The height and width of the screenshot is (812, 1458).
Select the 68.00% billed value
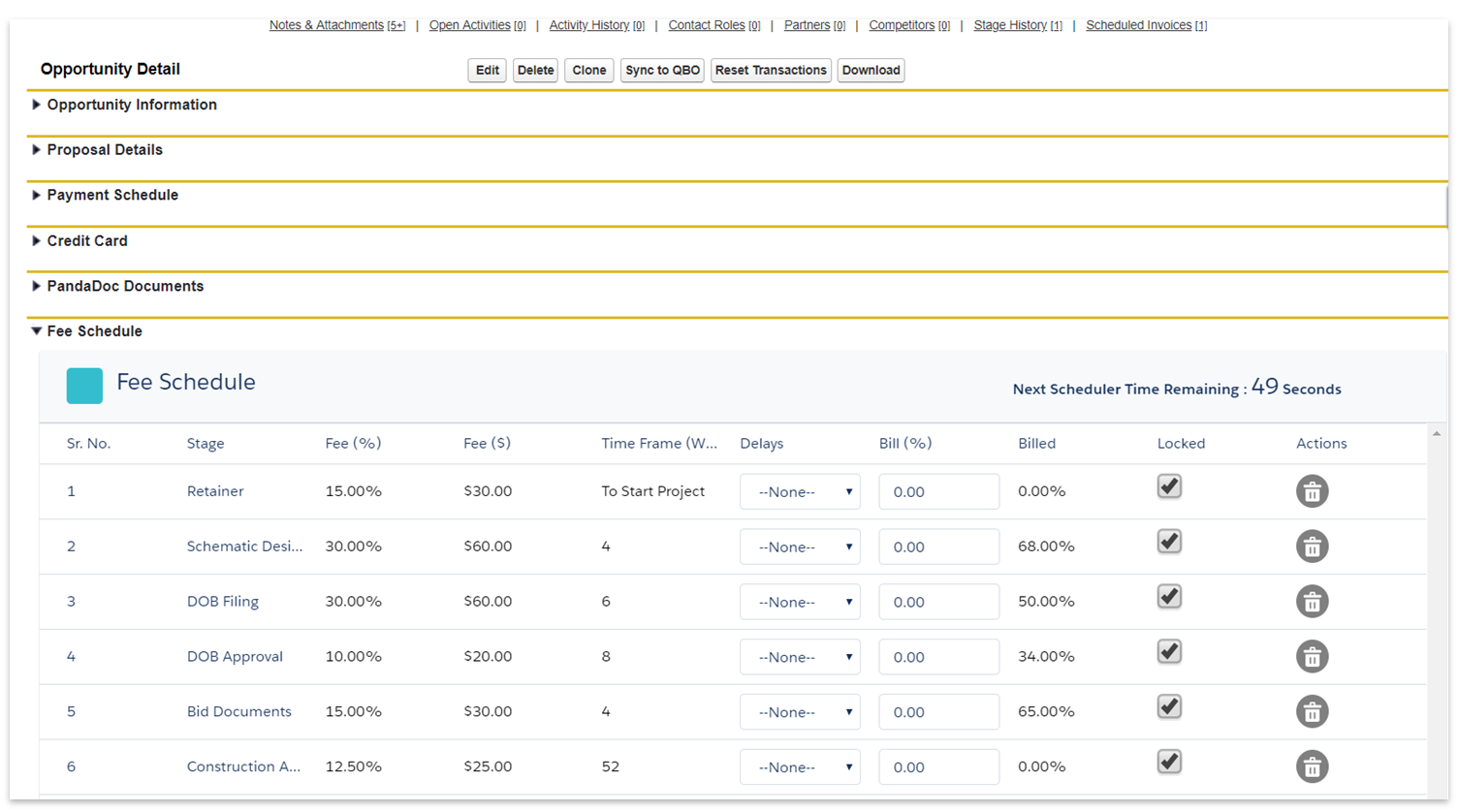tap(1046, 547)
